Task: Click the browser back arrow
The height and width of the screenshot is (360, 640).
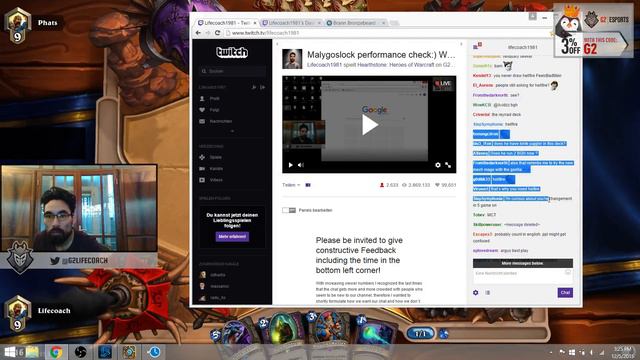Action: click(198, 33)
